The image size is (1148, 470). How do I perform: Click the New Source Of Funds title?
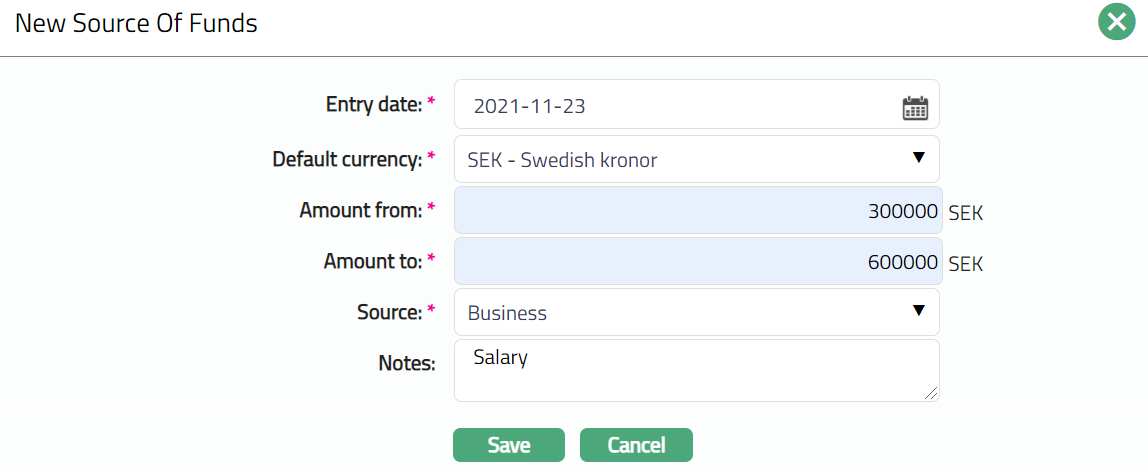pyautogui.click(x=136, y=23)
